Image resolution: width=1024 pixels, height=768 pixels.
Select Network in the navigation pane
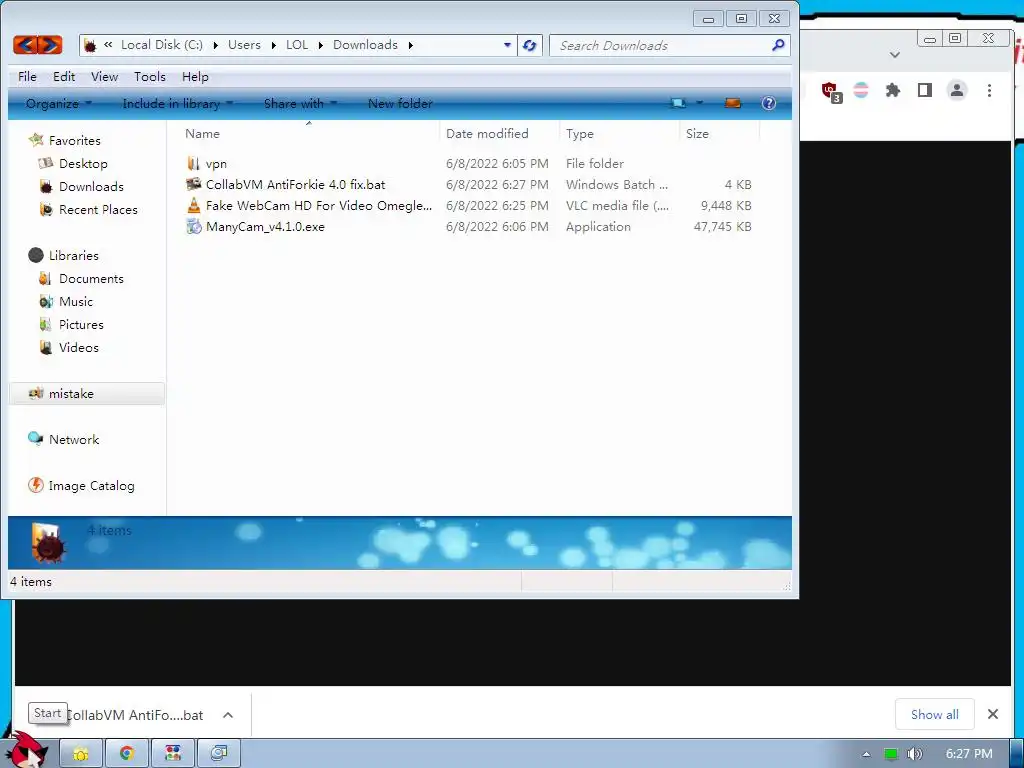[74, 440]
